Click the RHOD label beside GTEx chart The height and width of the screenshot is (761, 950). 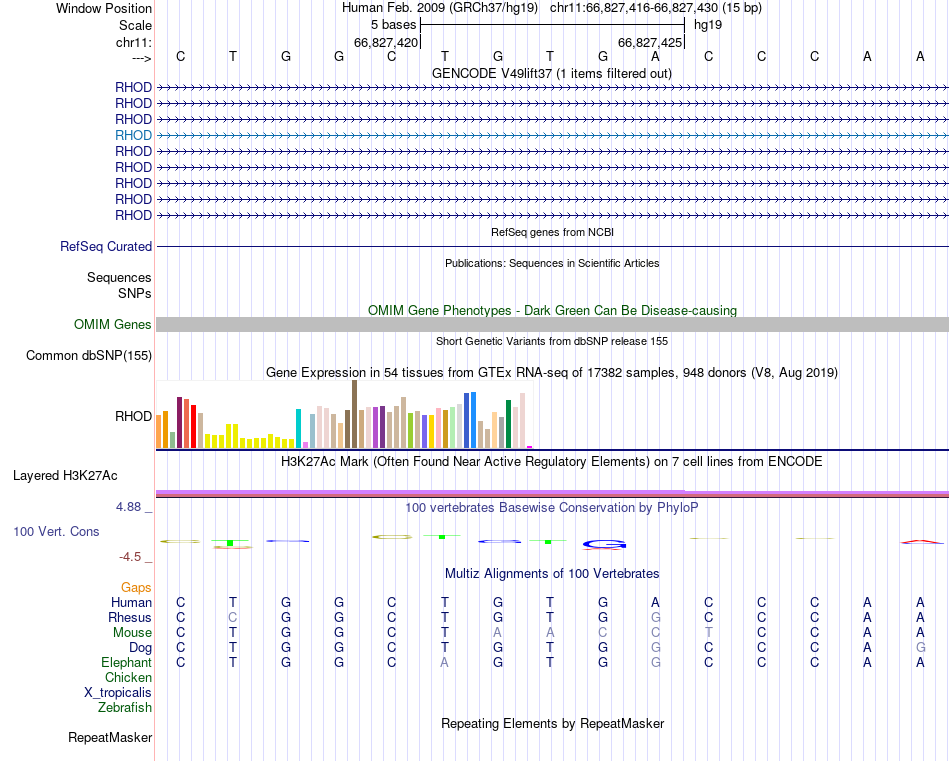pyautogui.click(x=133, y=416)
